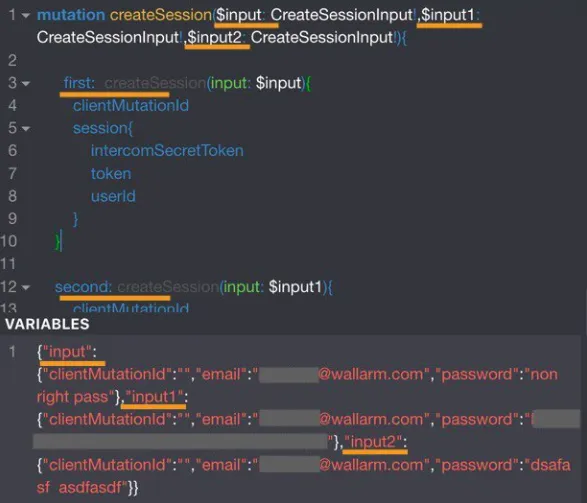Collapse the fold arrow on line 3
Screen dimensions: 587x503
pos(26,83)
